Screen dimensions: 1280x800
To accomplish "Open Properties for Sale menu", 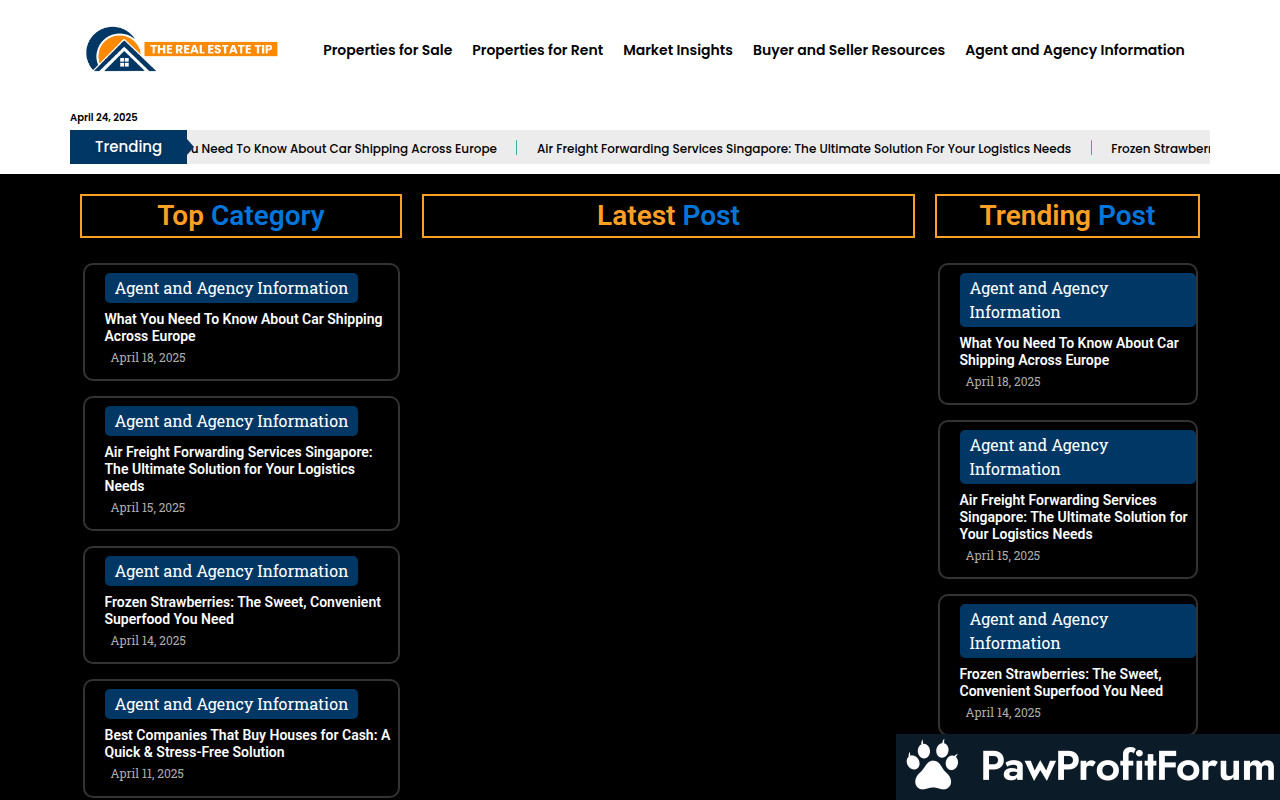I will [387, 50].
